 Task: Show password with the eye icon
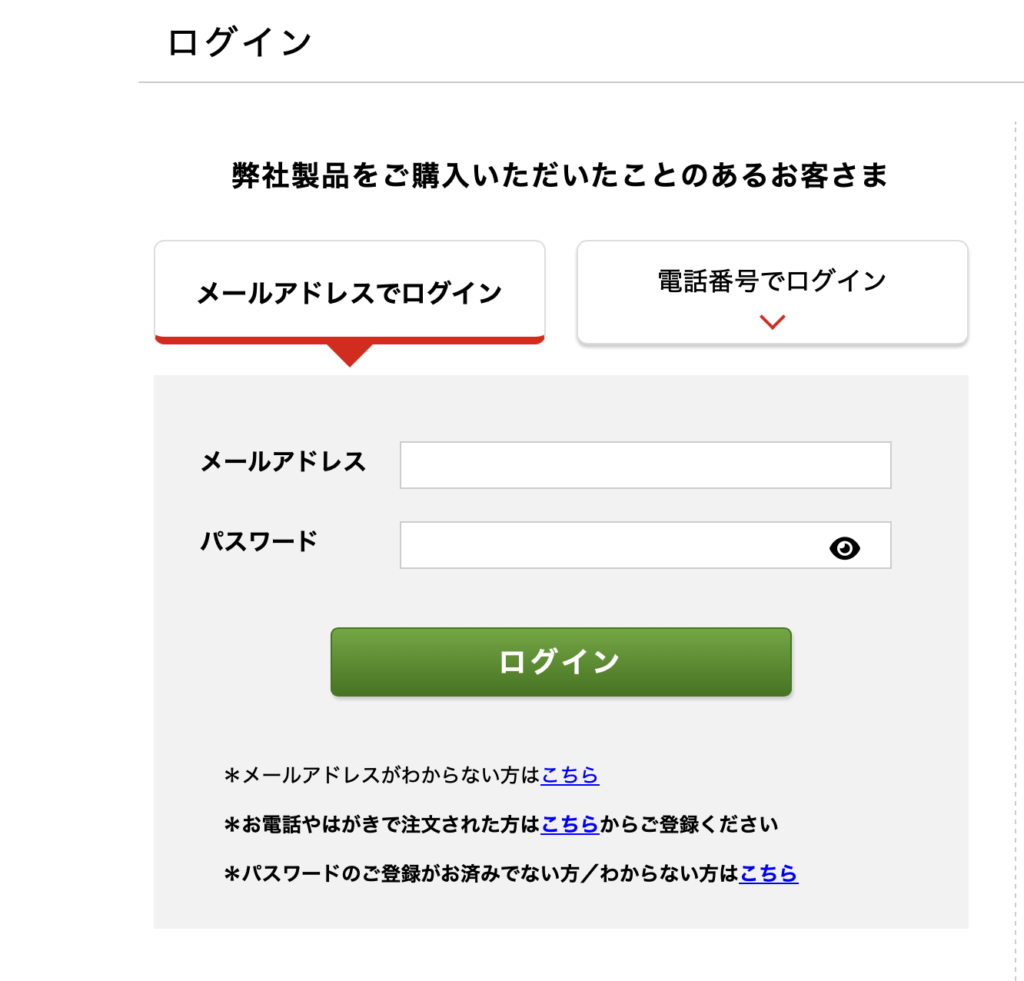(844, 547)
